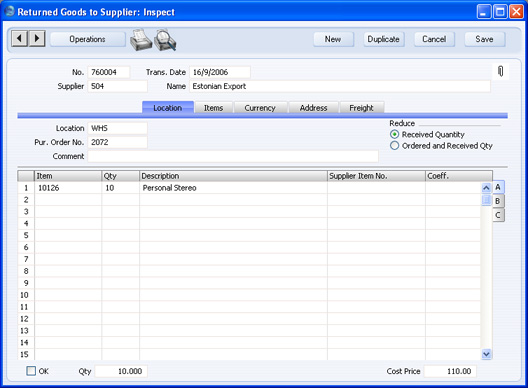Tick the OK checkbox
This screenshot has width=528, height=388.
[x=31, y=371]
